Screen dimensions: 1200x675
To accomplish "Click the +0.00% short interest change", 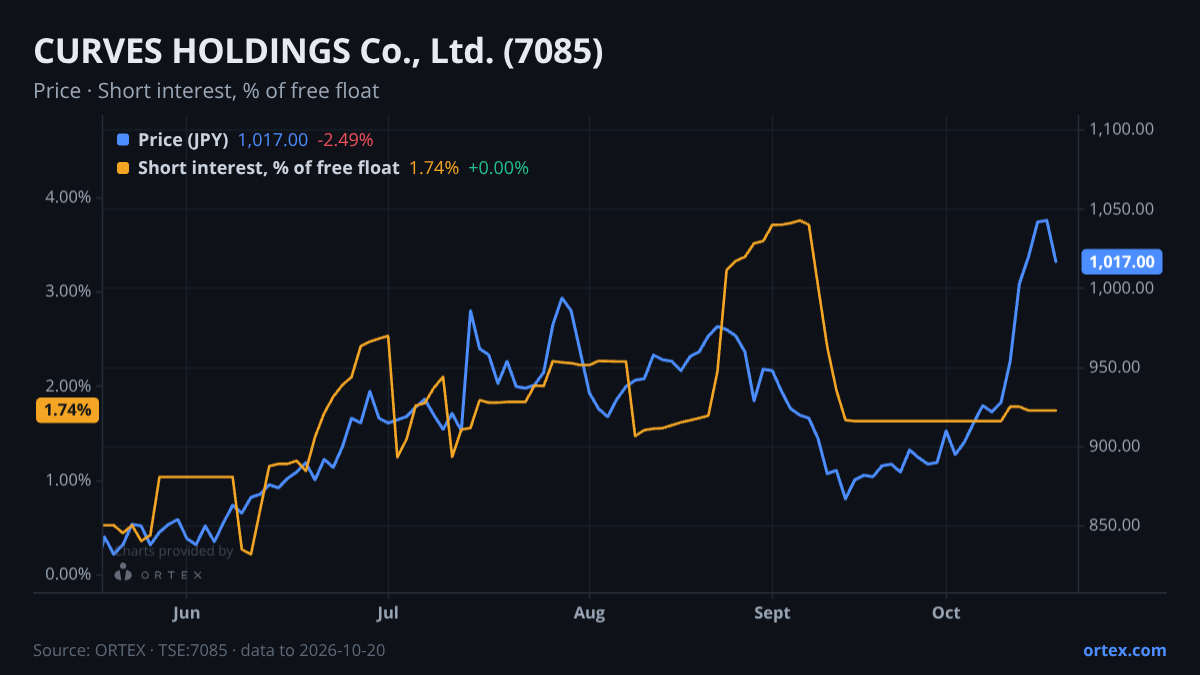I will pos(498,168).
